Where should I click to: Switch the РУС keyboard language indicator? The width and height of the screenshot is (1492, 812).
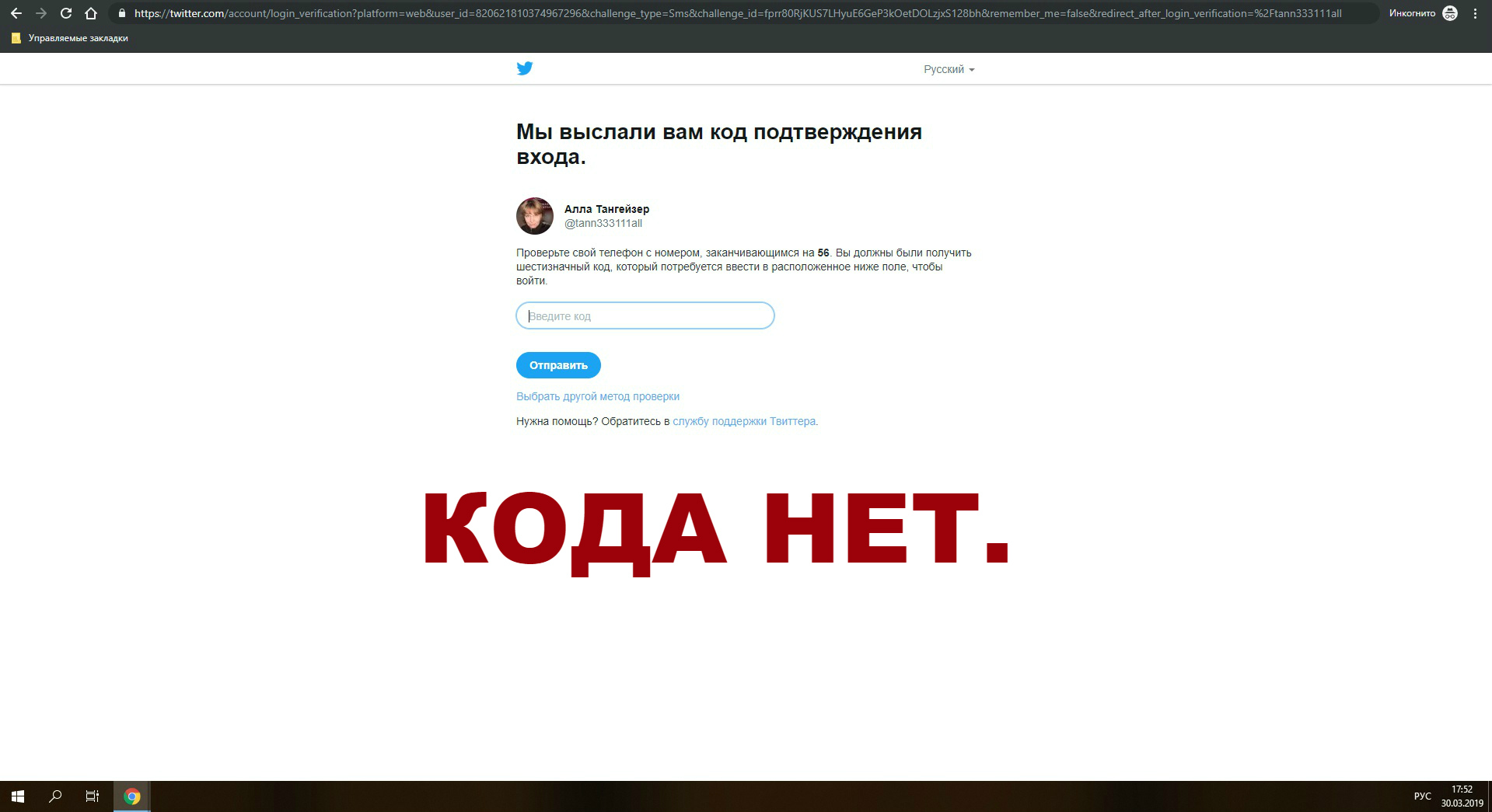pyautogui.click(x=1422, y=796)
